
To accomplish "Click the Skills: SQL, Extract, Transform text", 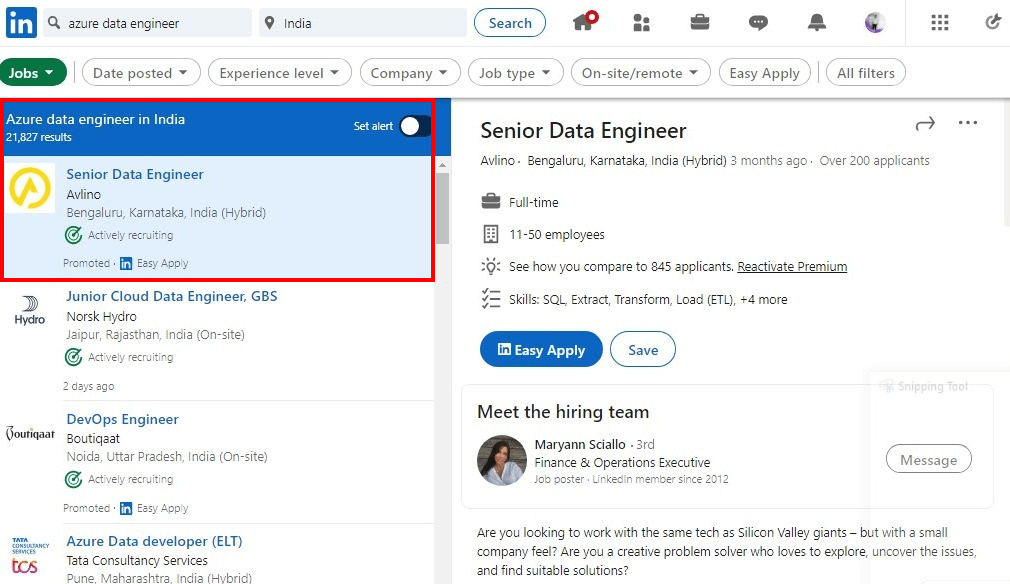I will coord(648,299).
